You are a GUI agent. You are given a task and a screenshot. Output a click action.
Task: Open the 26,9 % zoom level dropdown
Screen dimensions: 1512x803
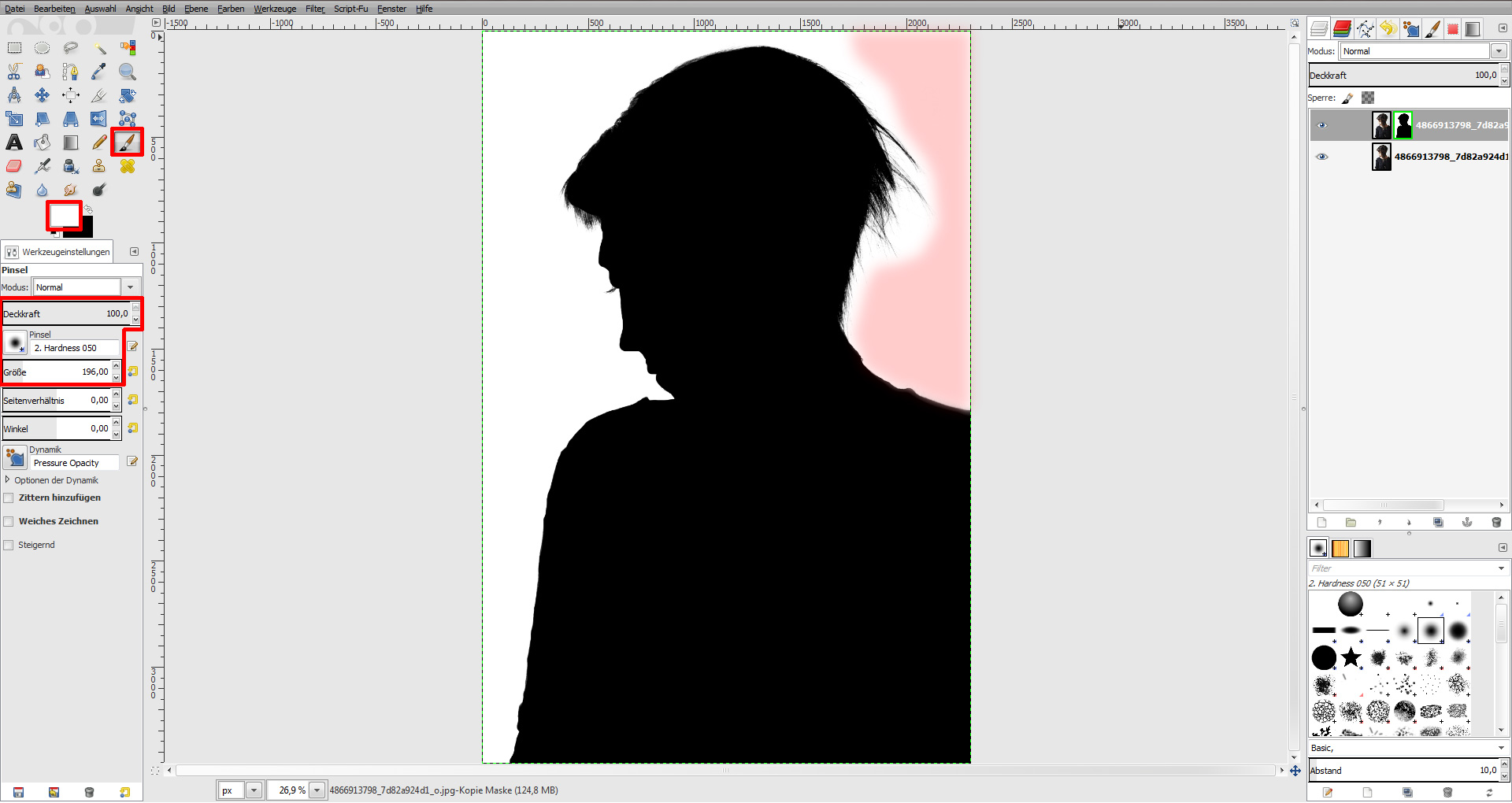coord(317,790)
